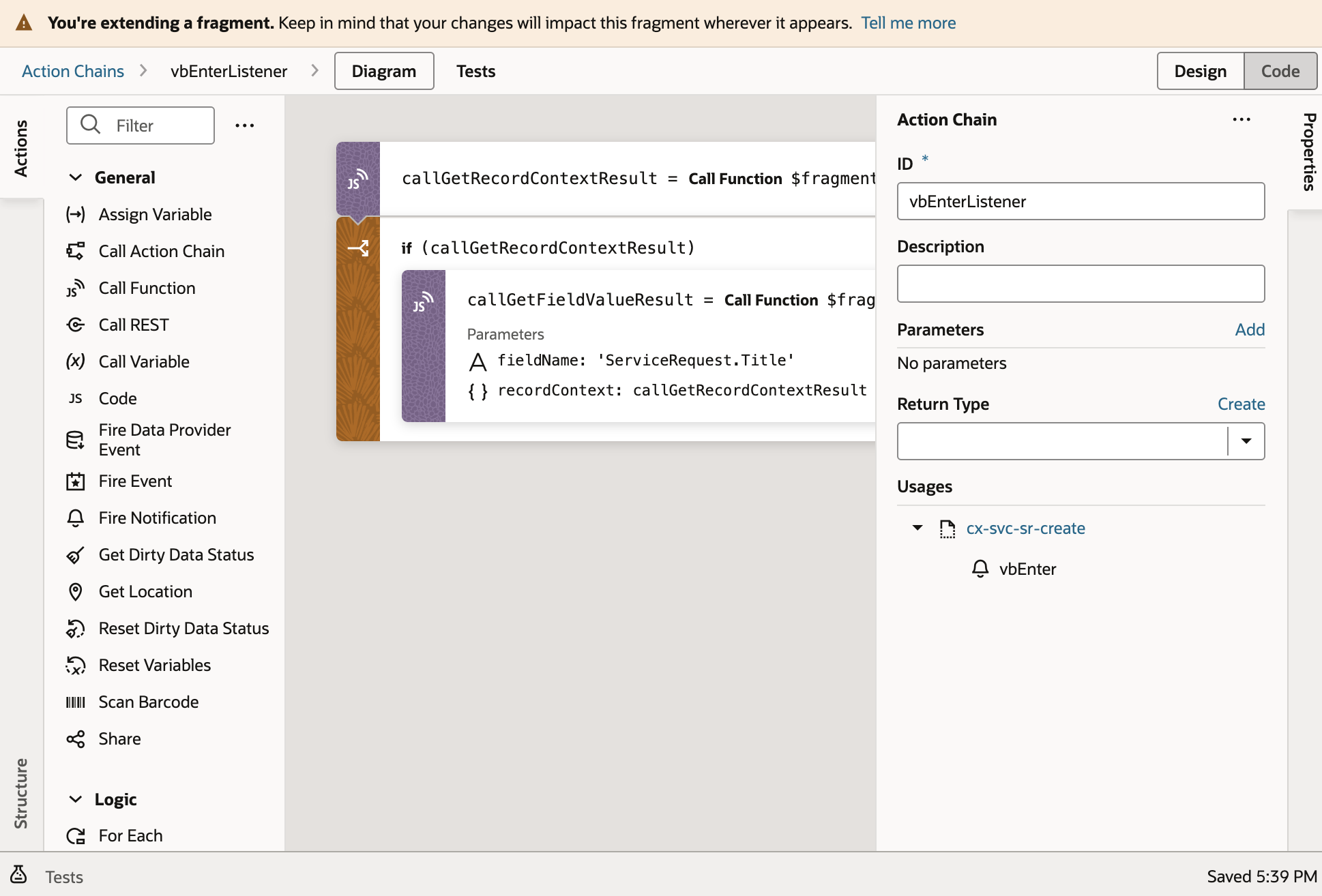The width and height of the screenshot is (1322, 896).
Task: Select the Get Dirty Data Status icon
Action: [x=76, y=555]
